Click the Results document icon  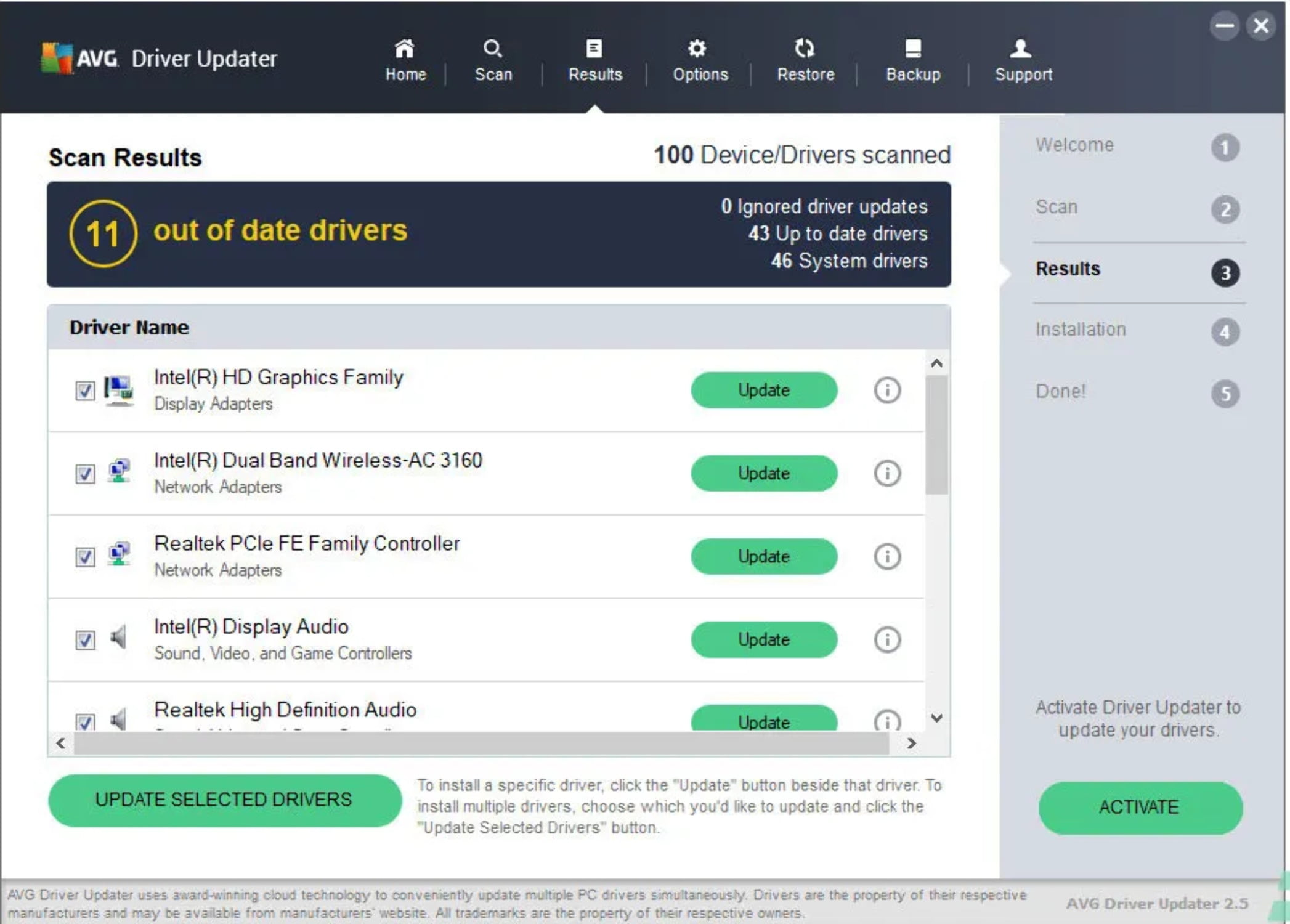[x=594, y=48]
